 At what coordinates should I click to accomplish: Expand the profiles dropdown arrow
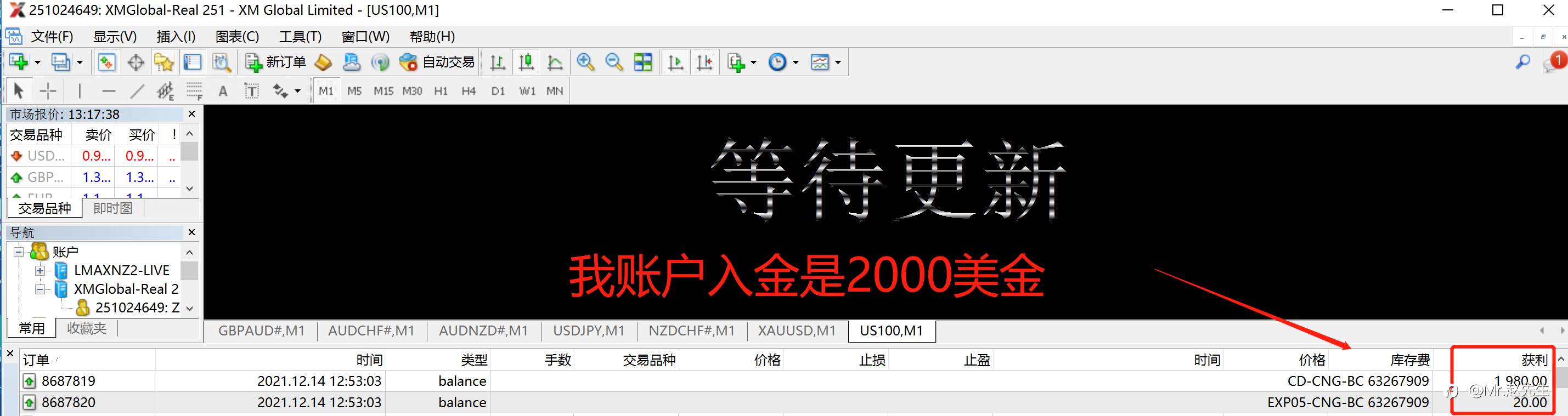[x=79, y=62]
